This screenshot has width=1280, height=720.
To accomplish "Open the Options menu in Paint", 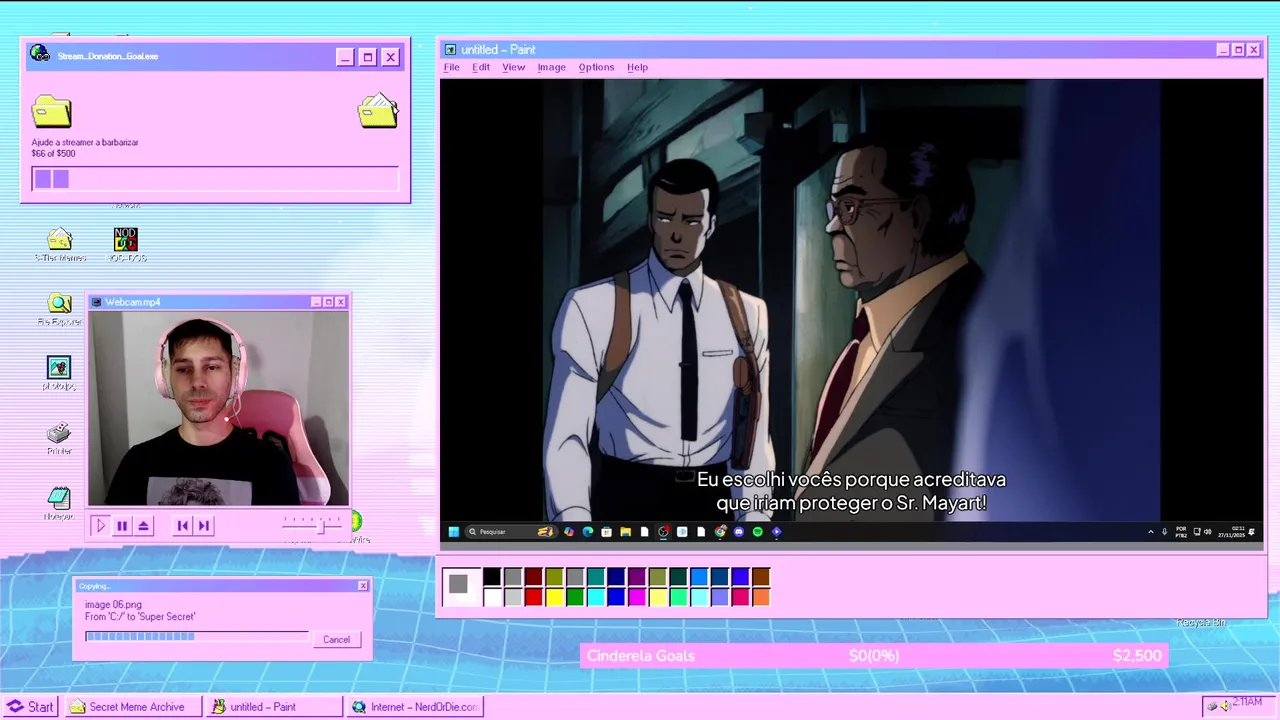I will [x=596, y=67].
